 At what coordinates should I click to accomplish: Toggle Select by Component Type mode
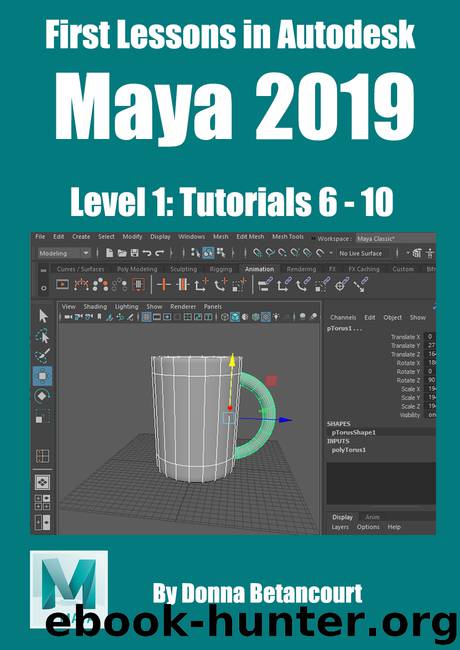click(221, 253)
